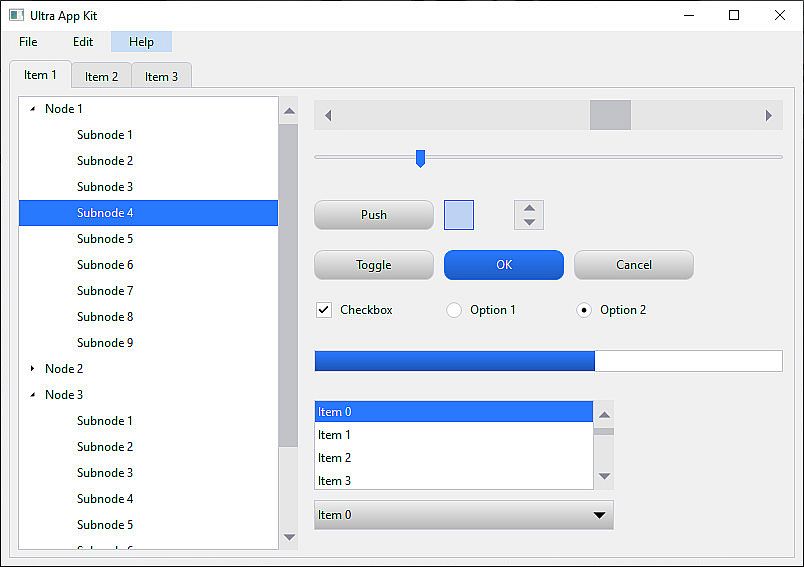Select Subnode 7 under Node 1
The image size is (804, 567).
click(105, 291)
